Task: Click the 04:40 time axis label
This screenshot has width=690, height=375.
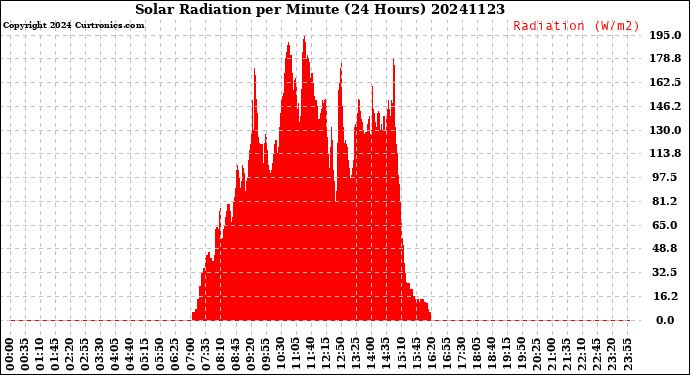Action: (130, 355)
